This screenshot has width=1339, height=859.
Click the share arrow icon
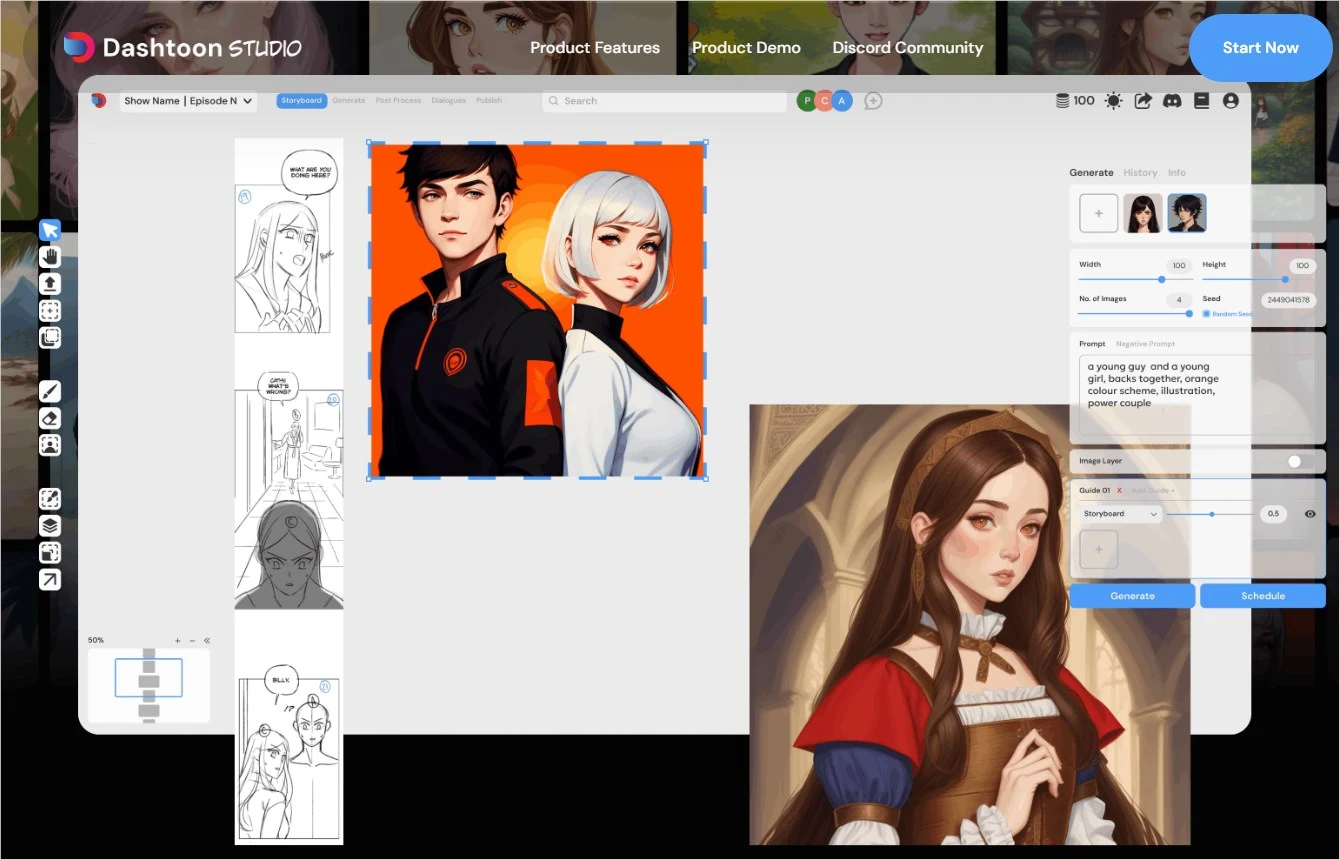(x=1143, y=101)
